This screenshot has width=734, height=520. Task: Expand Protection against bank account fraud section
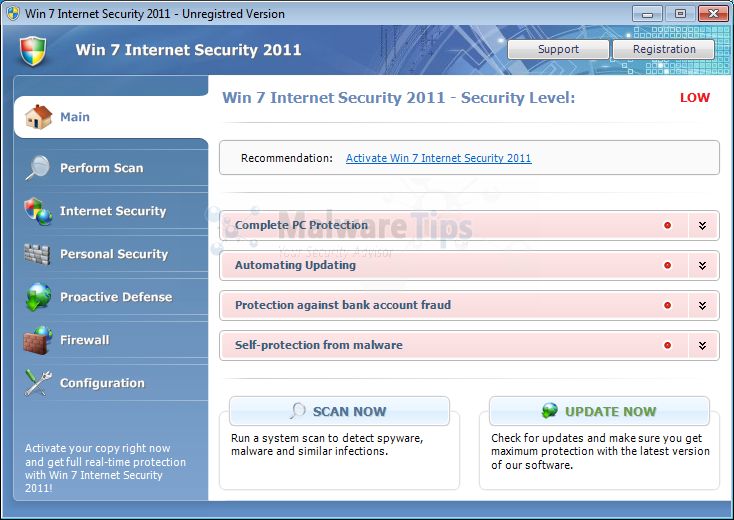pos(703,305)
